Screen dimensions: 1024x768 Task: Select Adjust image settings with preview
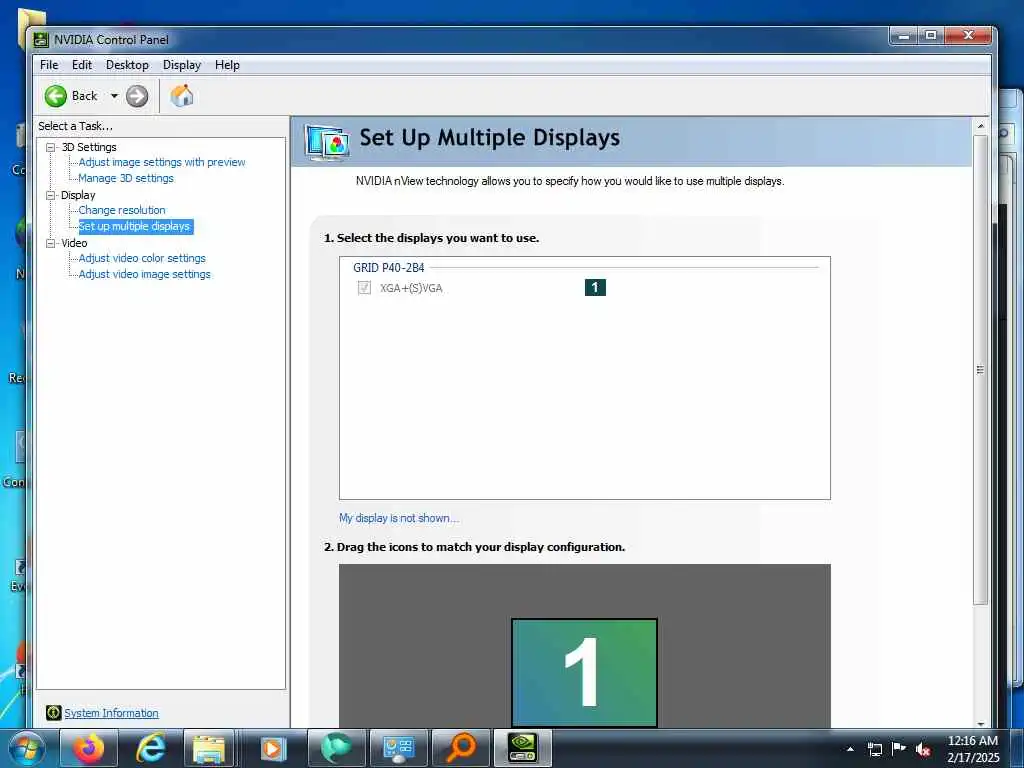click(162, 162)
